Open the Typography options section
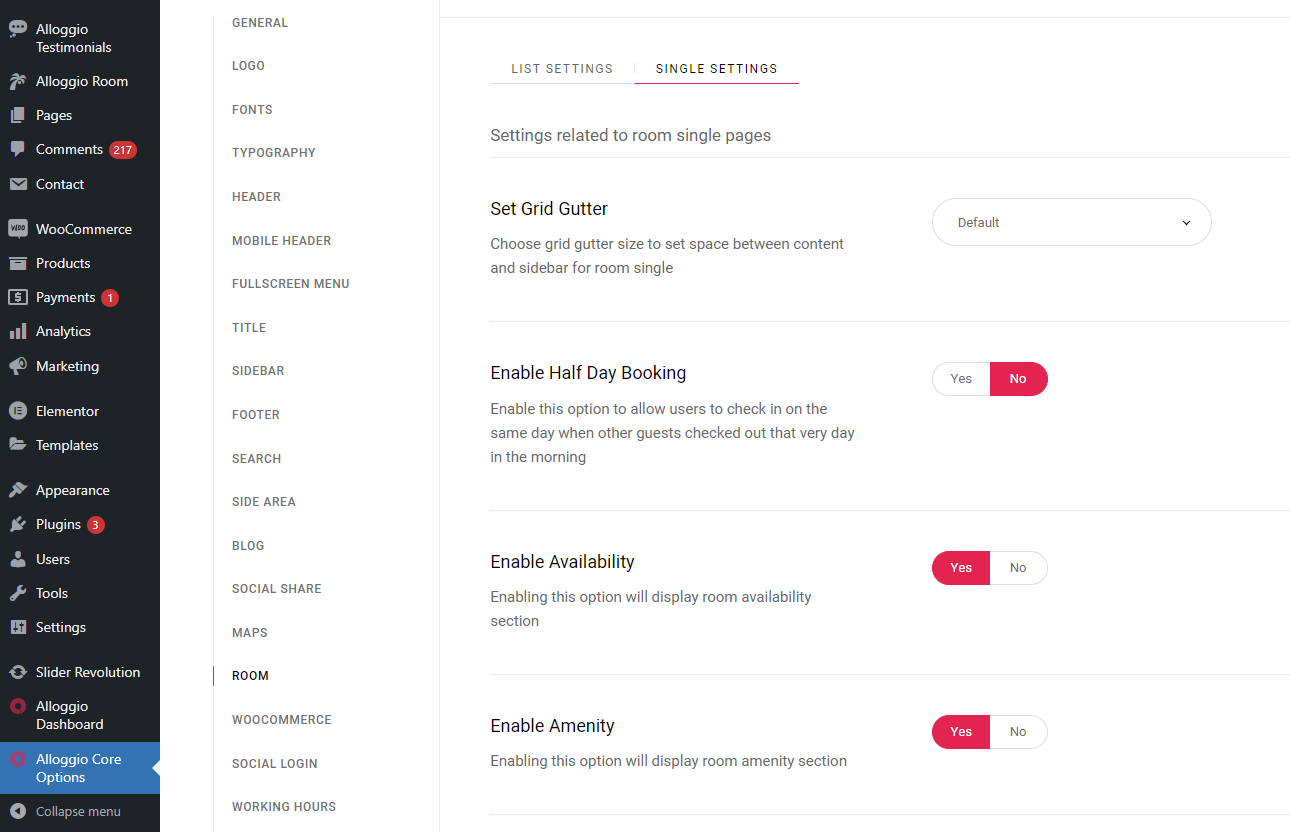This screenshot has width=1291, height=832. point(274,153)
